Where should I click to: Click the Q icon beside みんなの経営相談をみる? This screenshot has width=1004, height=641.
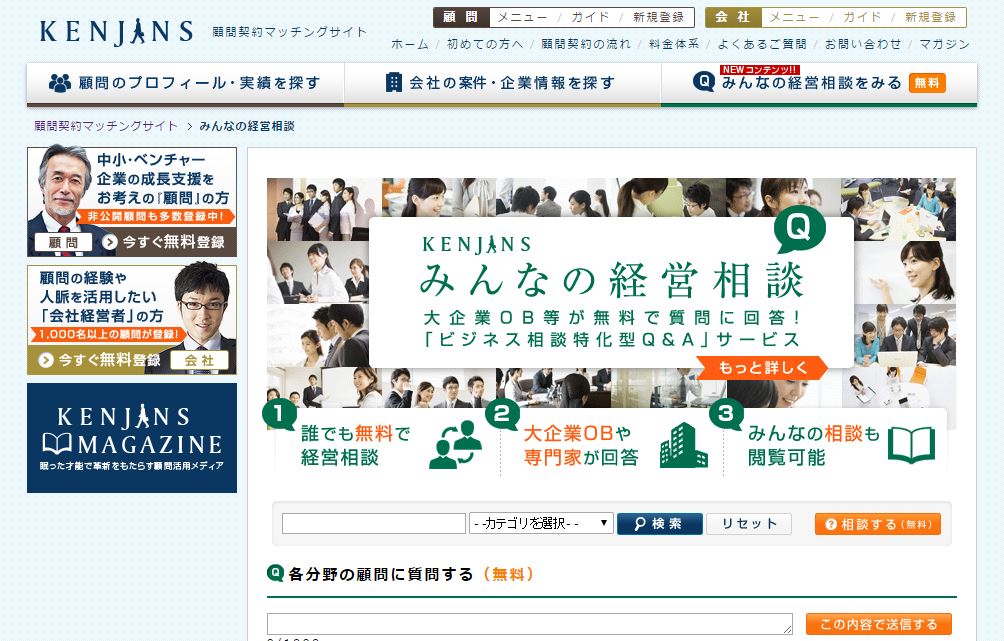(704, 81)
